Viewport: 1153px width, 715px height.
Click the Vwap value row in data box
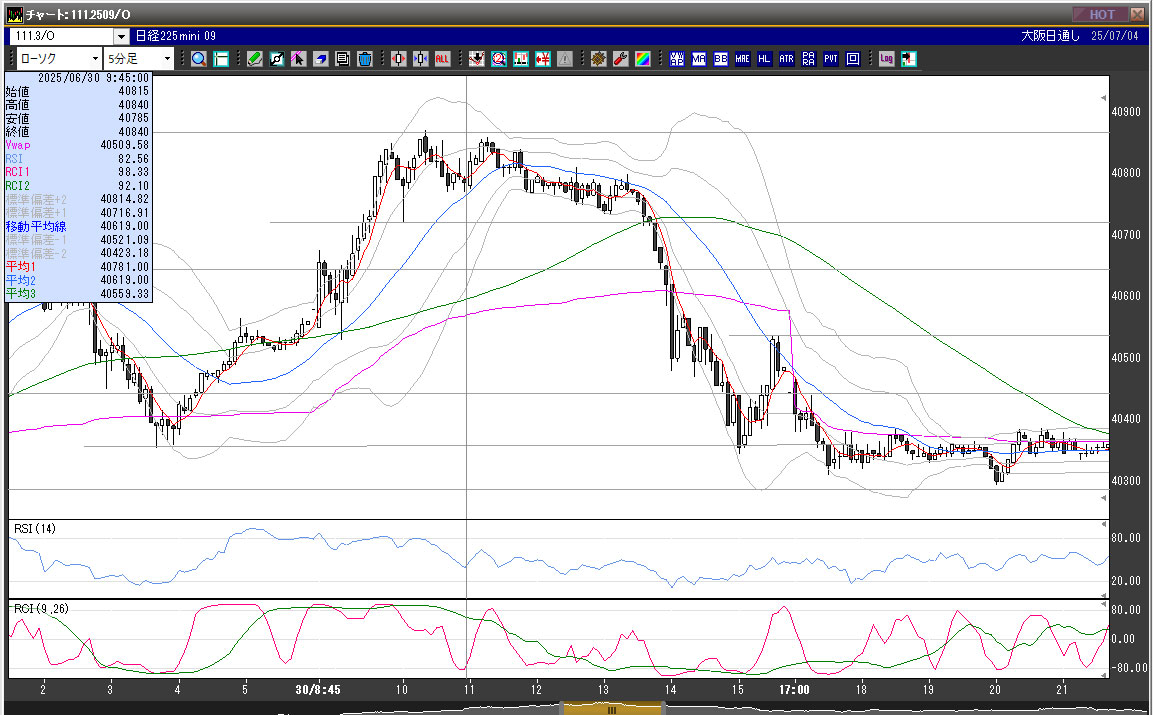coord(77,145)
